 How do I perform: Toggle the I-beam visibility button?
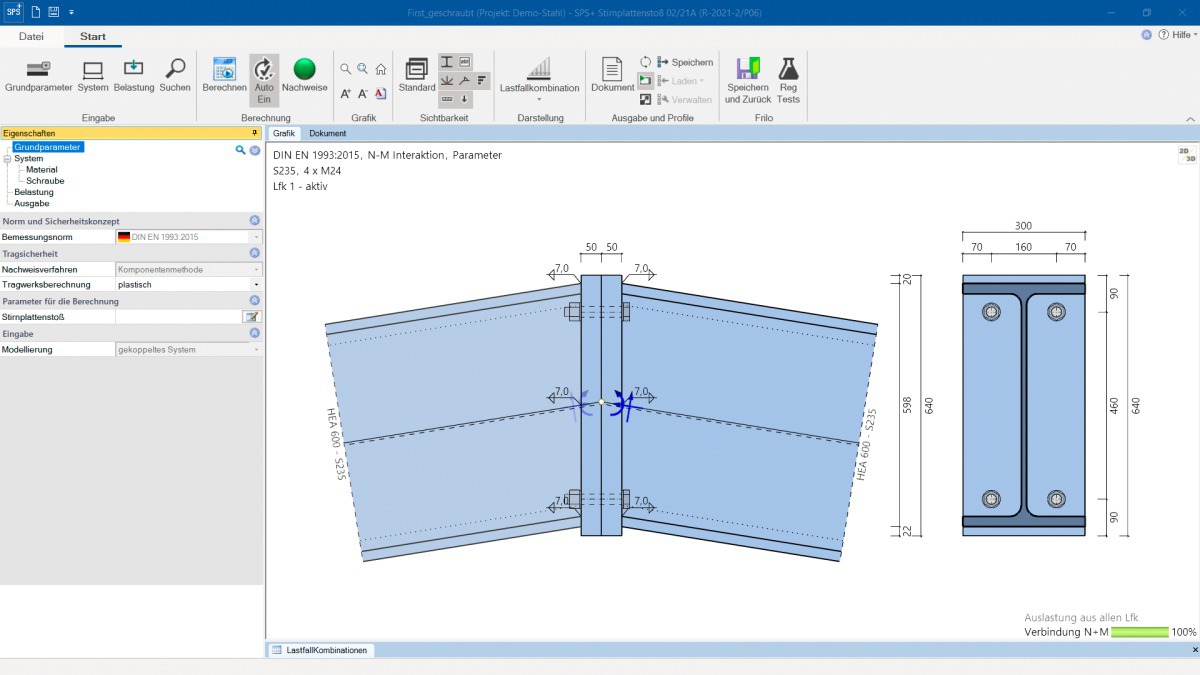pyautogui.click(x=447, y=62)
